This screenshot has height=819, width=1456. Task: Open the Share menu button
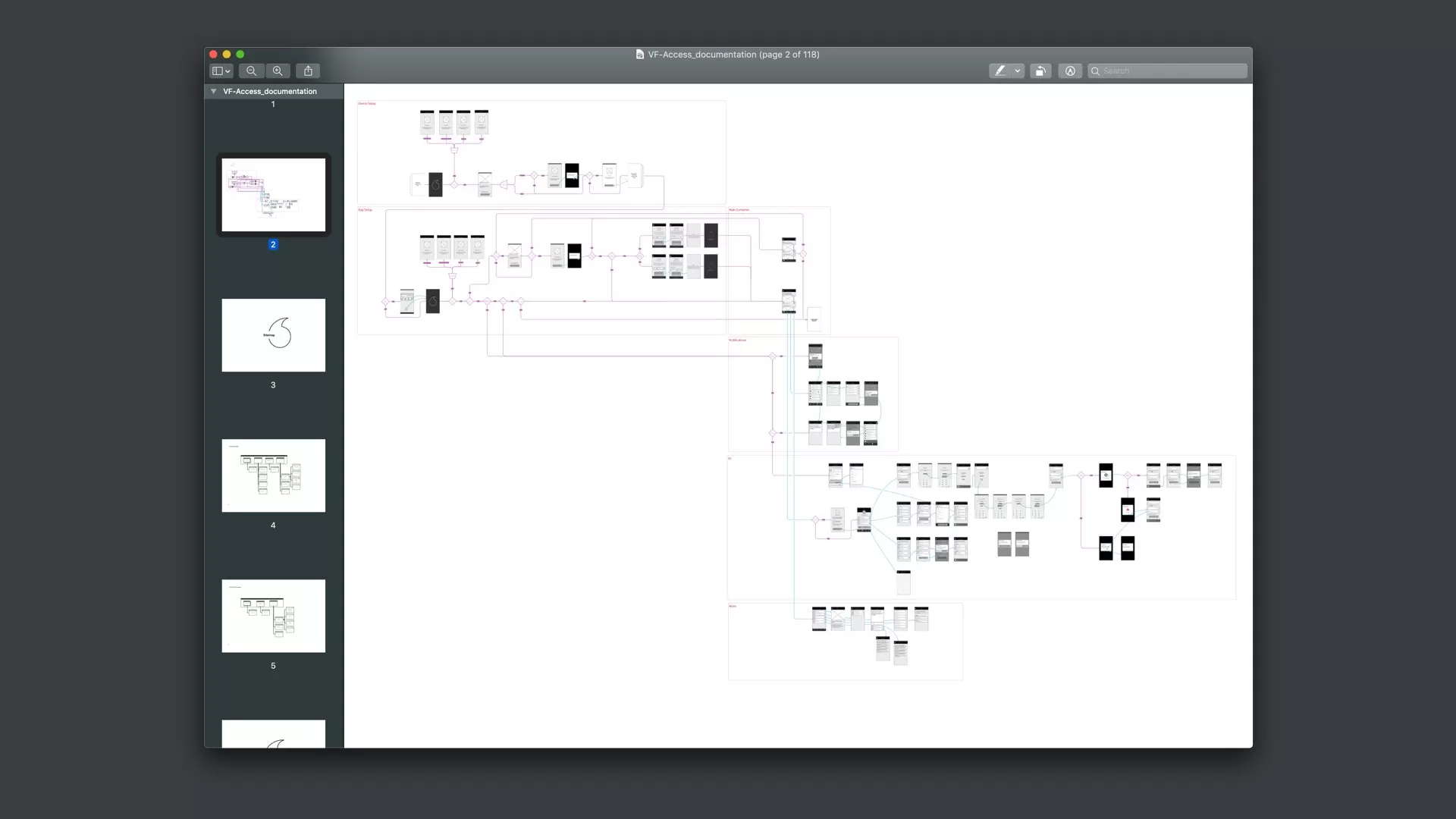click(308, 71)
